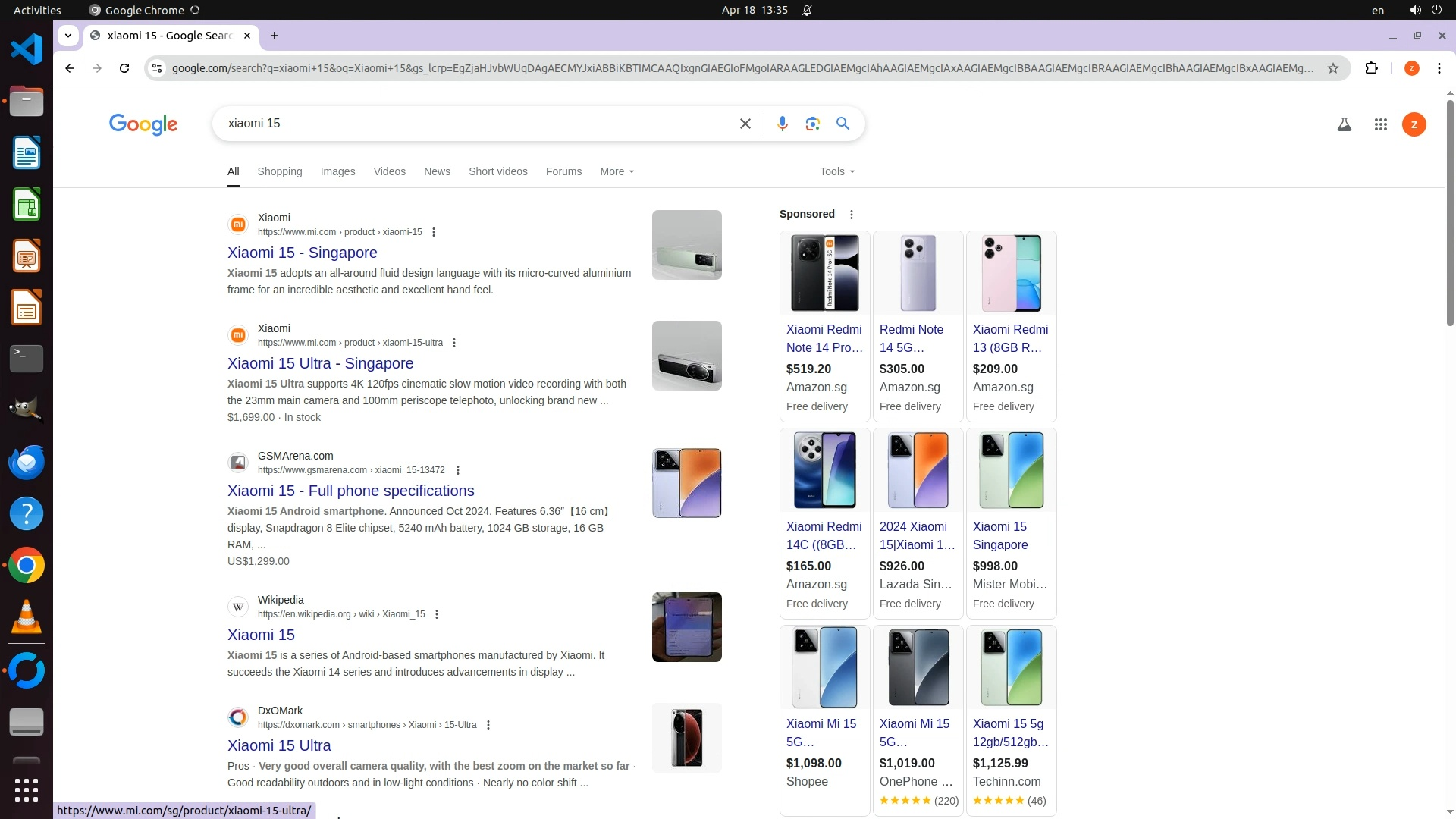The width and height of the screenshot is (1456, 819).
Task: Click into the Google search field
Action: [x=470, y=124]
